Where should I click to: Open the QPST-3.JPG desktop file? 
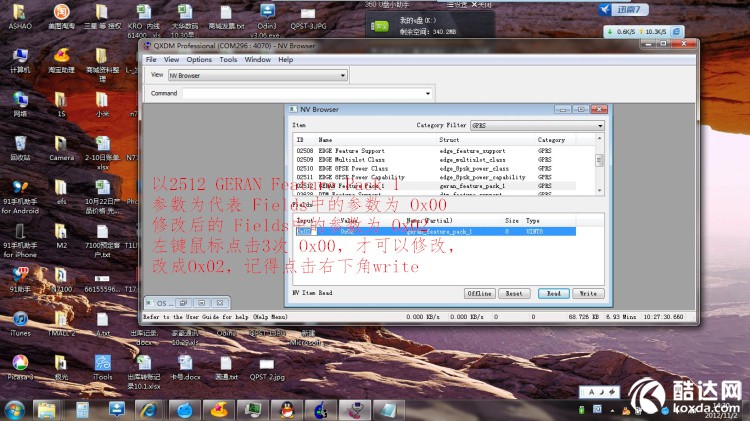click(x=308, y=17)
